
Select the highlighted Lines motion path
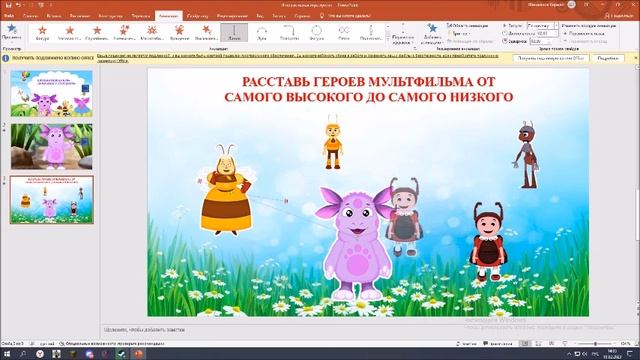point(234,33)
